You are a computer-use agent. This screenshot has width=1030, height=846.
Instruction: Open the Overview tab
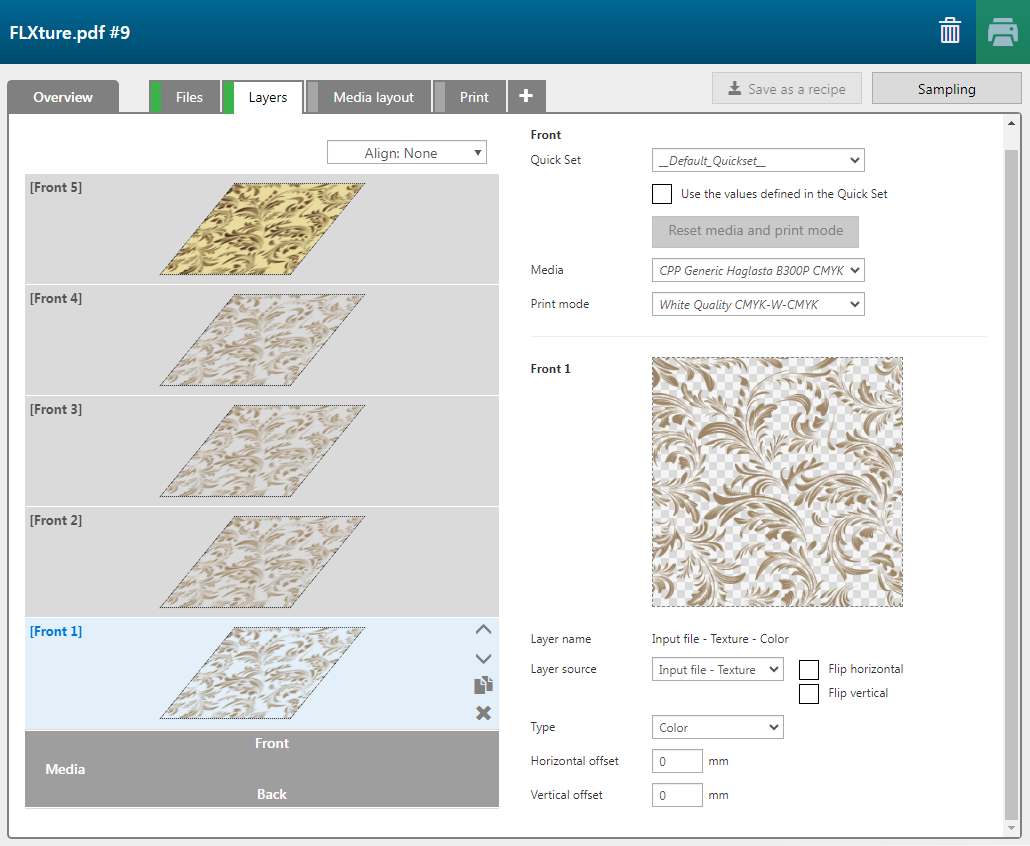[x=63, y=97]
